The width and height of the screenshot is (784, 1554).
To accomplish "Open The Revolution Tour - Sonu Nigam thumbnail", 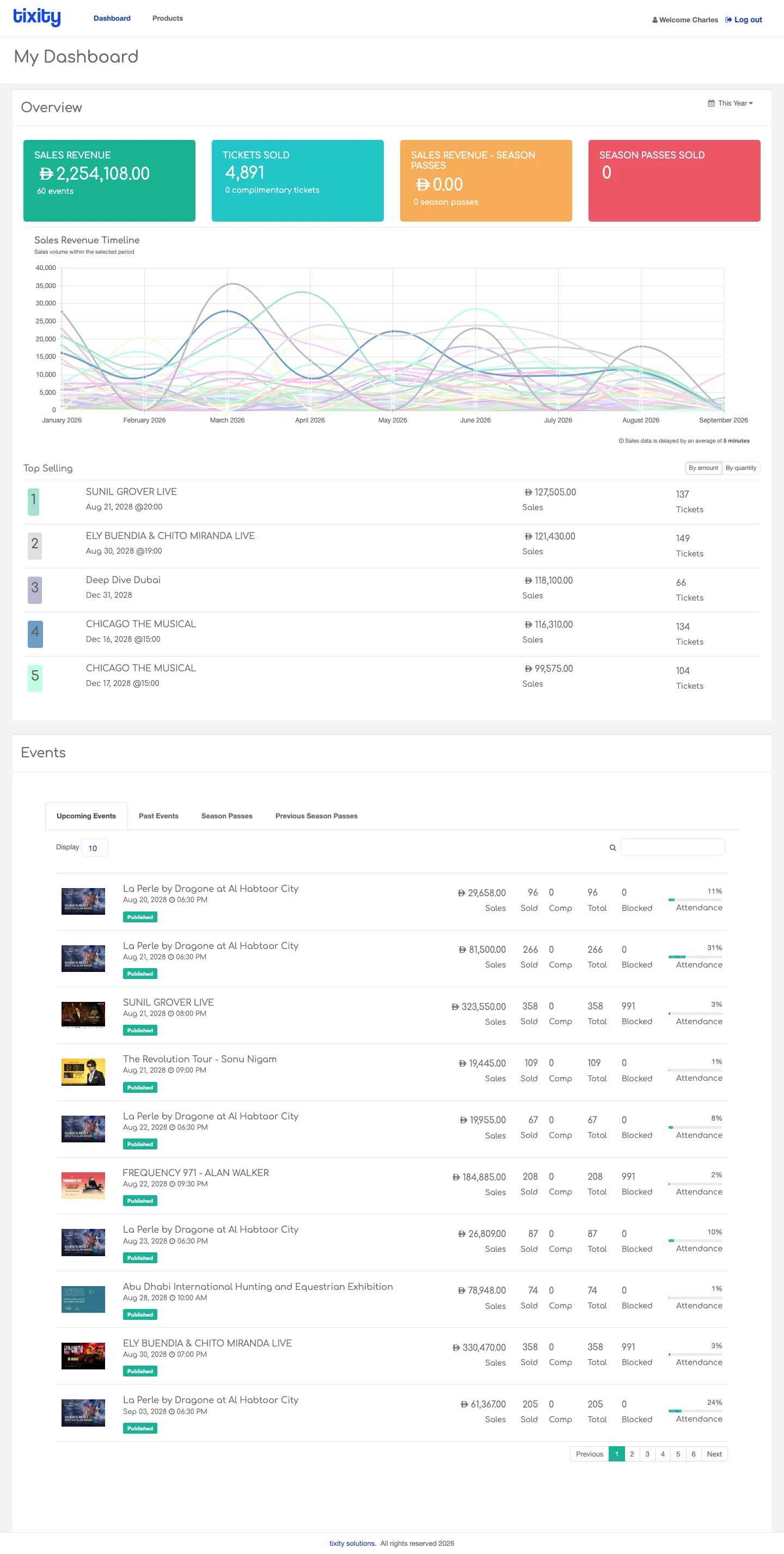I will click(x=83, y=1072).
